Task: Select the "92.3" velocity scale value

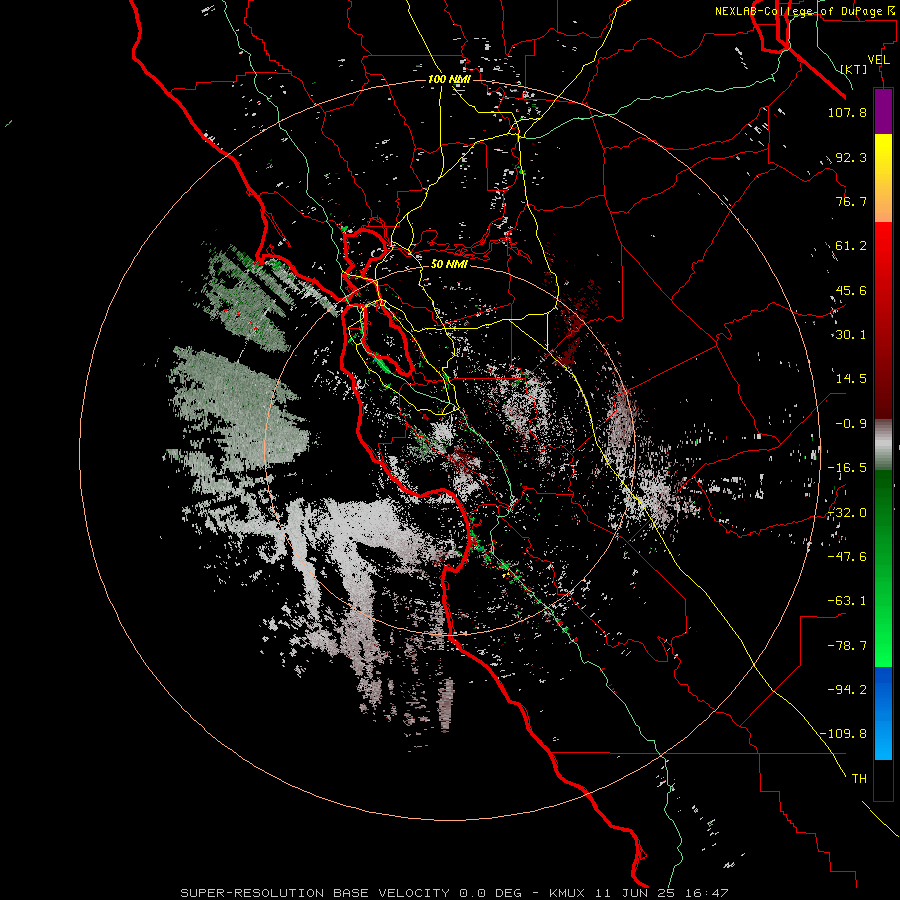Action: (x=851, y=157)
